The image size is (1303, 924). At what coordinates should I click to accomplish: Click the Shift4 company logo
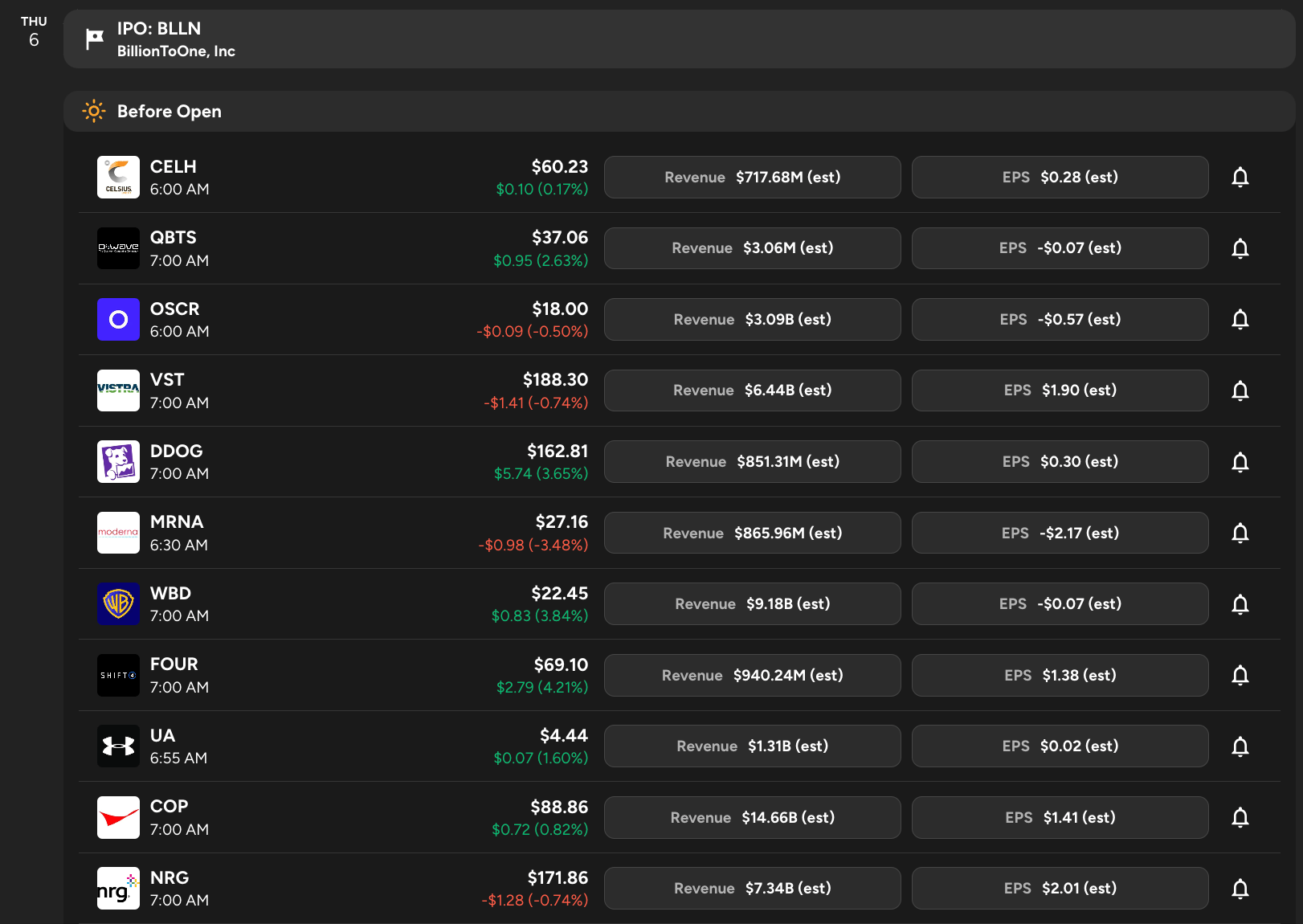pos(118,675)
